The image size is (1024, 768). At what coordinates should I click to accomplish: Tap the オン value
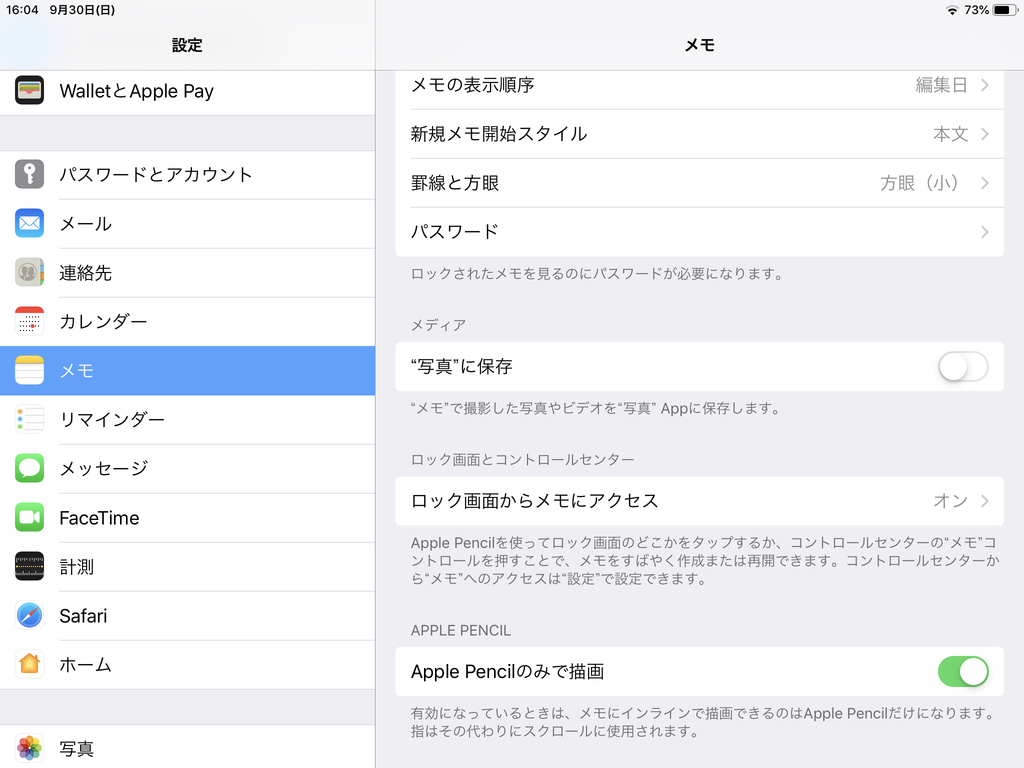(x=950, y=501)
